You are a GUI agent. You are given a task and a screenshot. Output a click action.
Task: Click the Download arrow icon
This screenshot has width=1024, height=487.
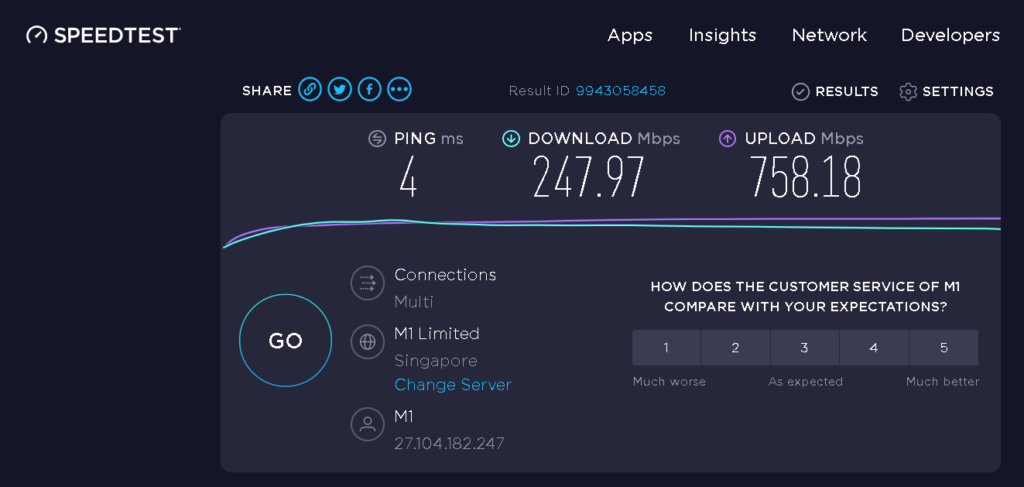point(511,138)
